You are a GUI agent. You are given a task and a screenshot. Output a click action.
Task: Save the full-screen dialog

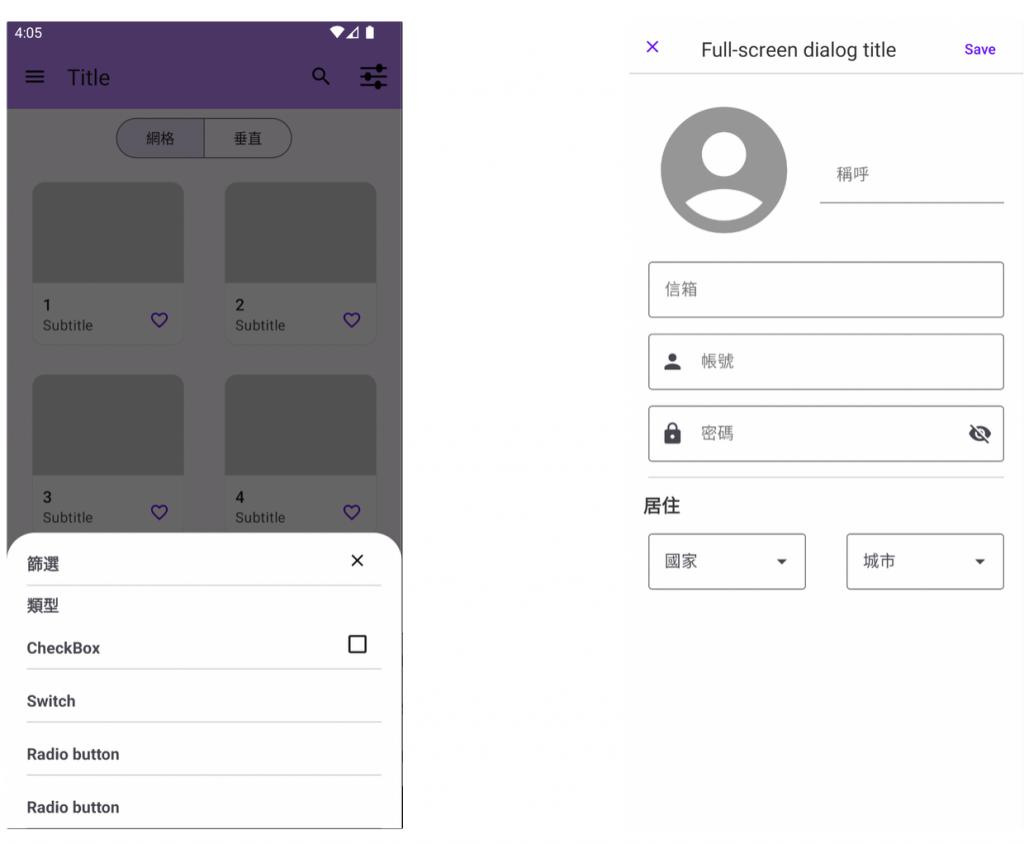click(x=980, y=50)
